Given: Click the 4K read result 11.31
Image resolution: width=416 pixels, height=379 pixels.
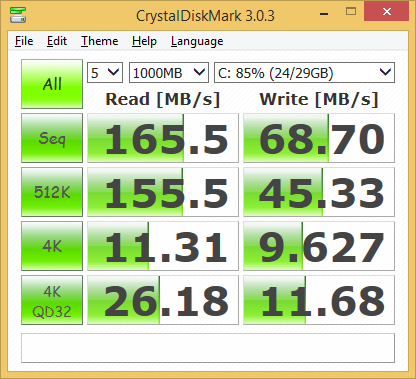Looking at the screenshot, I should (x=163, y=246).
